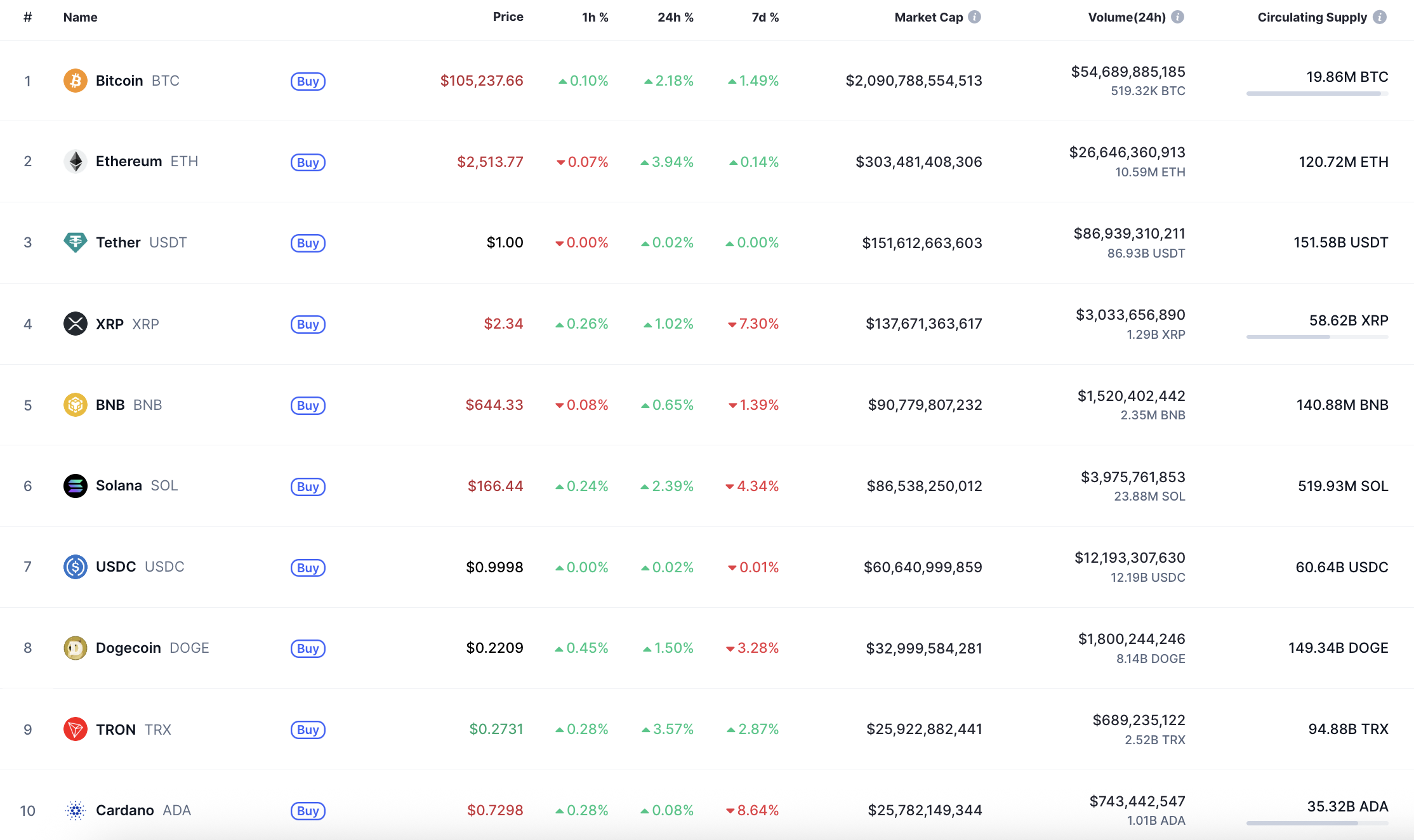The image size is (1414, 840).
Task: Click the XRP logo icon
Action: pyautogui.click(x=75, y=324)
